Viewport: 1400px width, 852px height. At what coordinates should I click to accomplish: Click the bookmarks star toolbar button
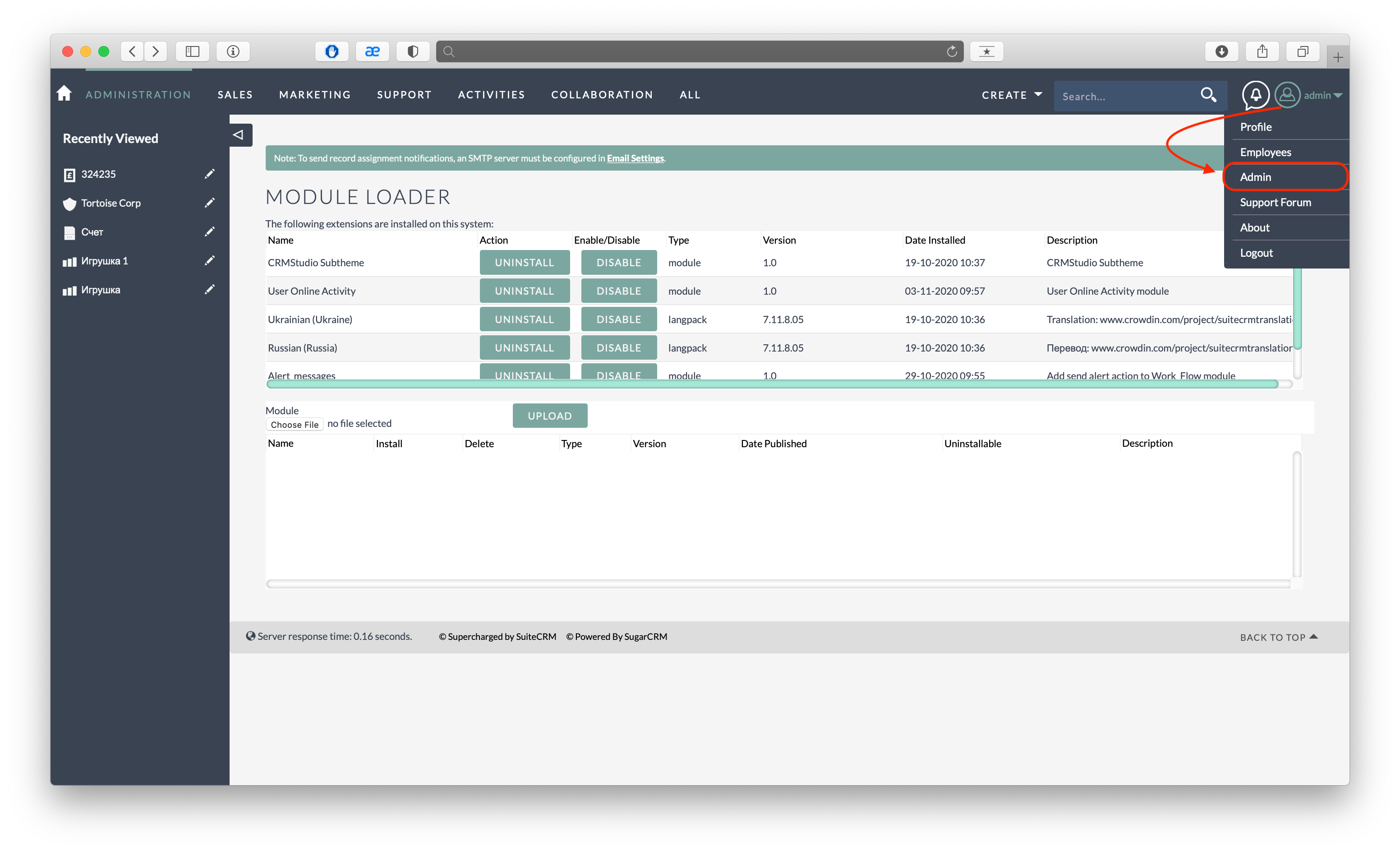point(986,51)
